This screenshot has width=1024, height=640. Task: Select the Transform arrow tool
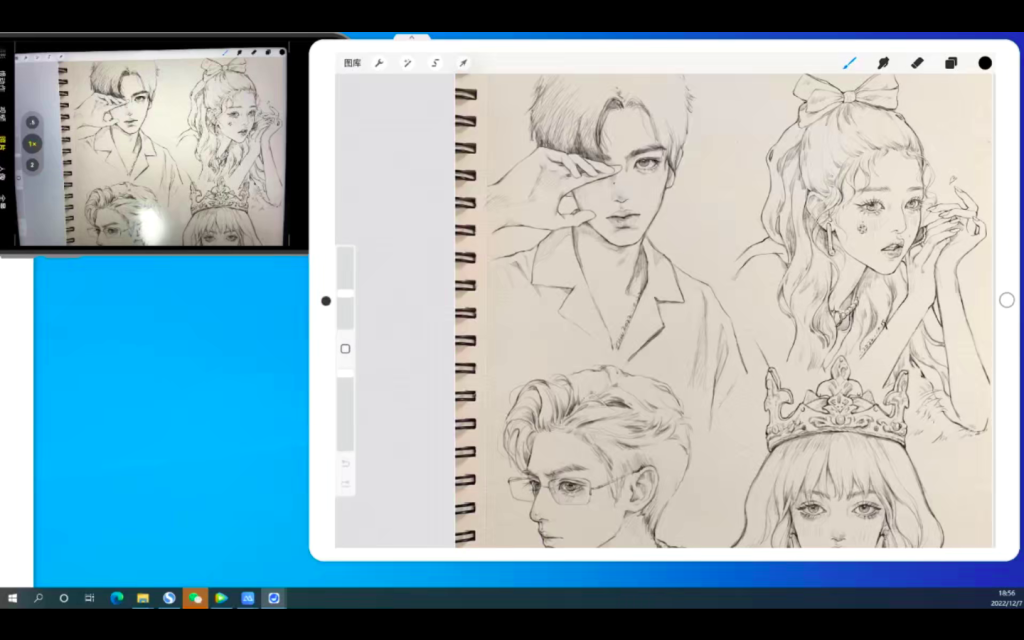click(462, 62)
